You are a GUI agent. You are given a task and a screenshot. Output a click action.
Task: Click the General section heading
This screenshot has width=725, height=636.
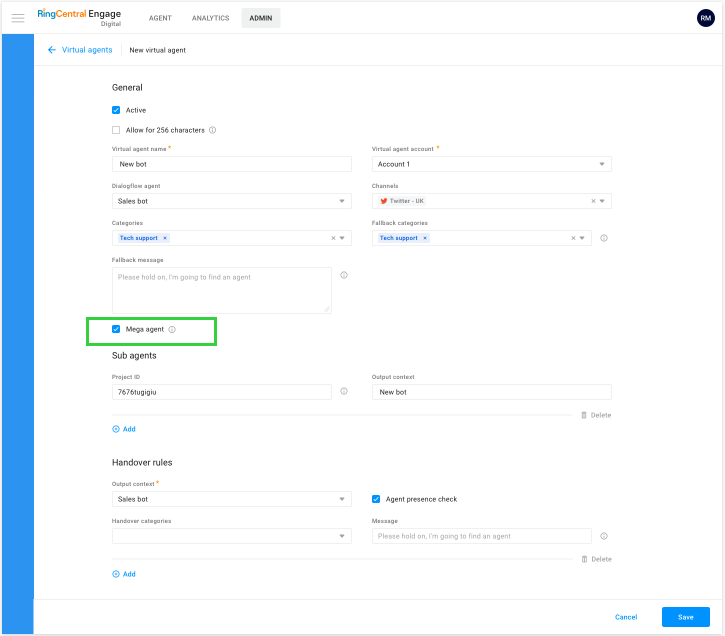pos(127,87)
